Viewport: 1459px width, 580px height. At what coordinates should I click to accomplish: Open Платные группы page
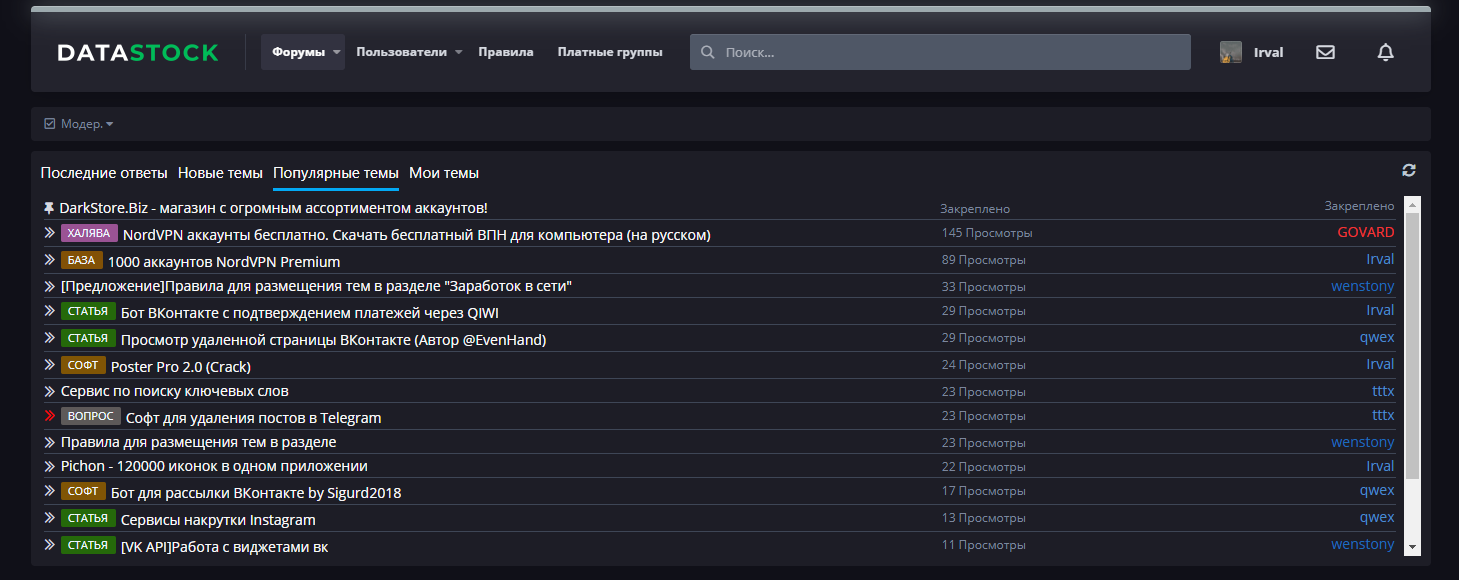coord(610,52)
